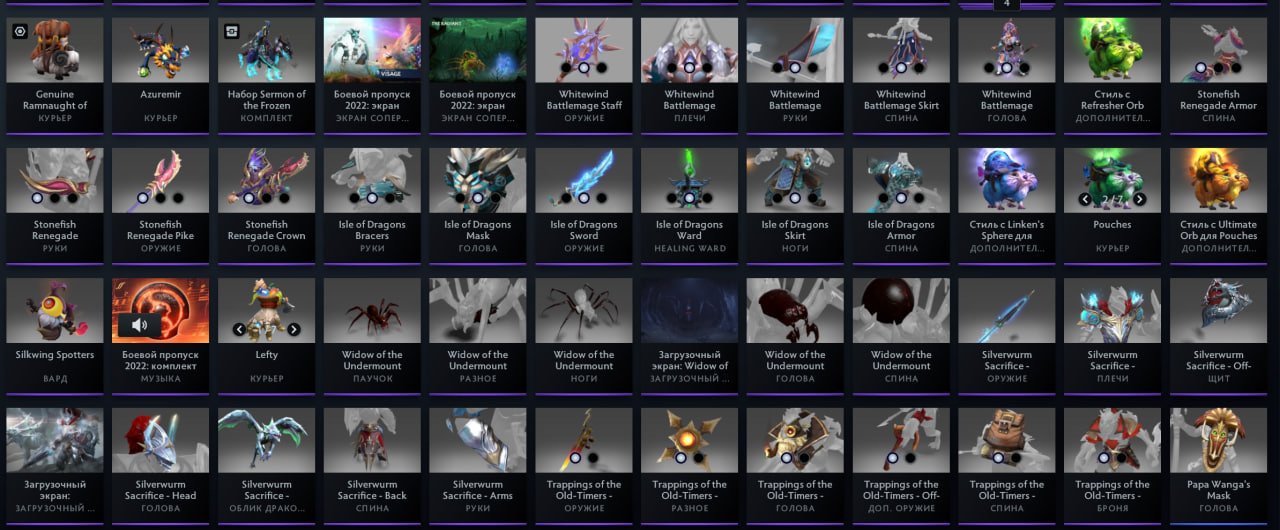Show the previous style of the Lefty courier
This screenshot has width=1280, height=530.
[239, 329]
